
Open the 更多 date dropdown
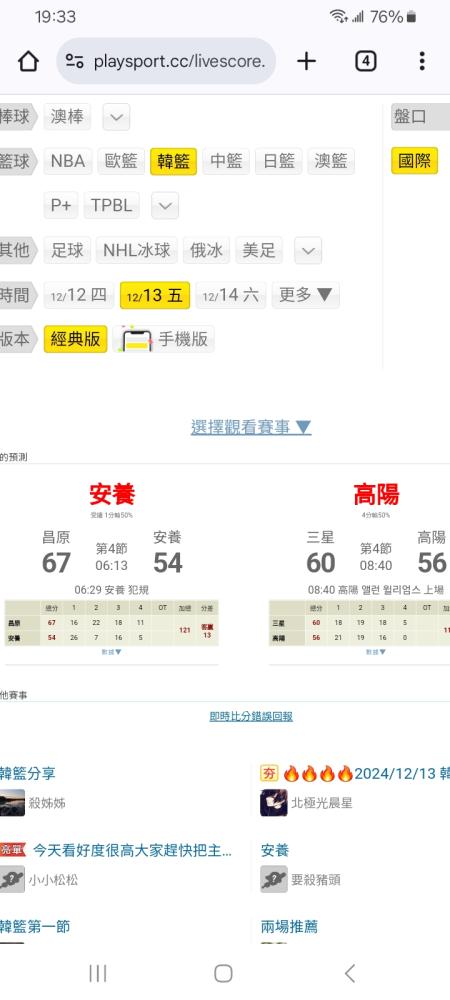305,295
